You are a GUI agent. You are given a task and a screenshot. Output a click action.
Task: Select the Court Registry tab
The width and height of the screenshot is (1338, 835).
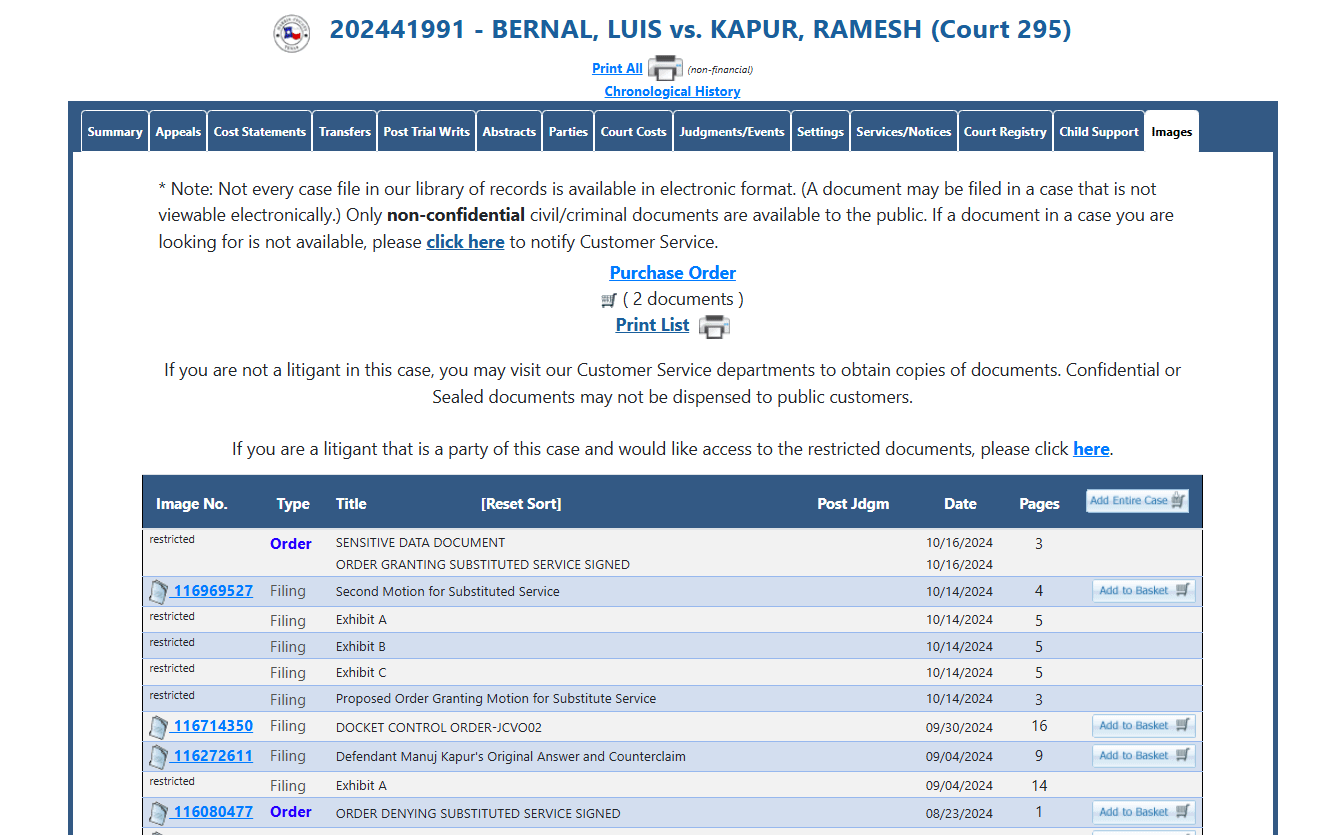click(1005, 131)
